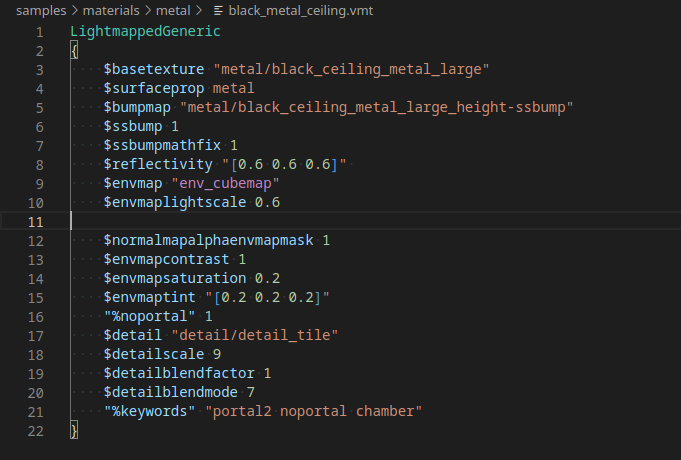
Task: Expand the chevron after materials breadcrumb
Action: tap(148, 10)
